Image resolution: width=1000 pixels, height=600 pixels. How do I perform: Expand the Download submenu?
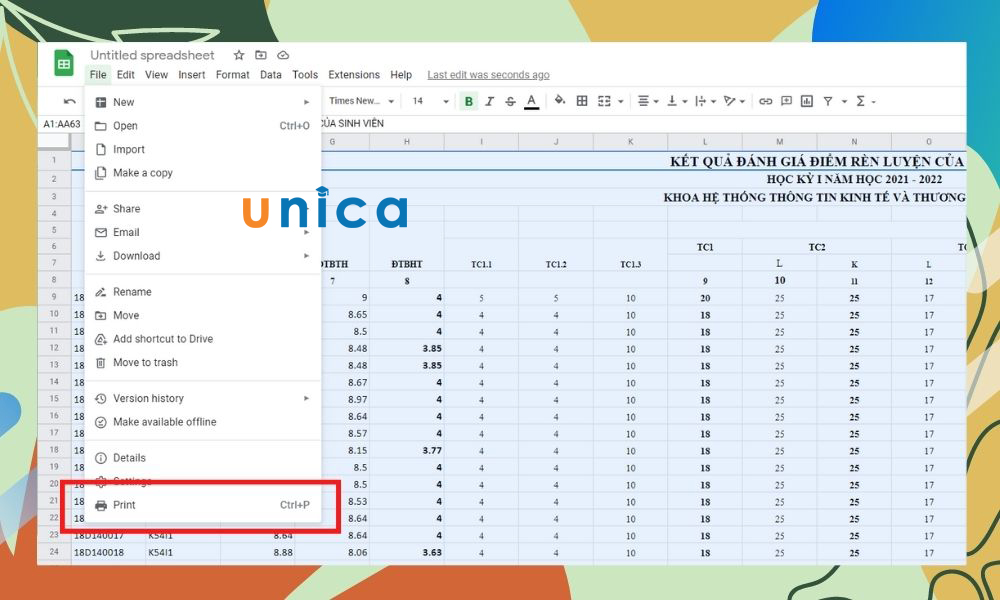[x=203, y=256]
